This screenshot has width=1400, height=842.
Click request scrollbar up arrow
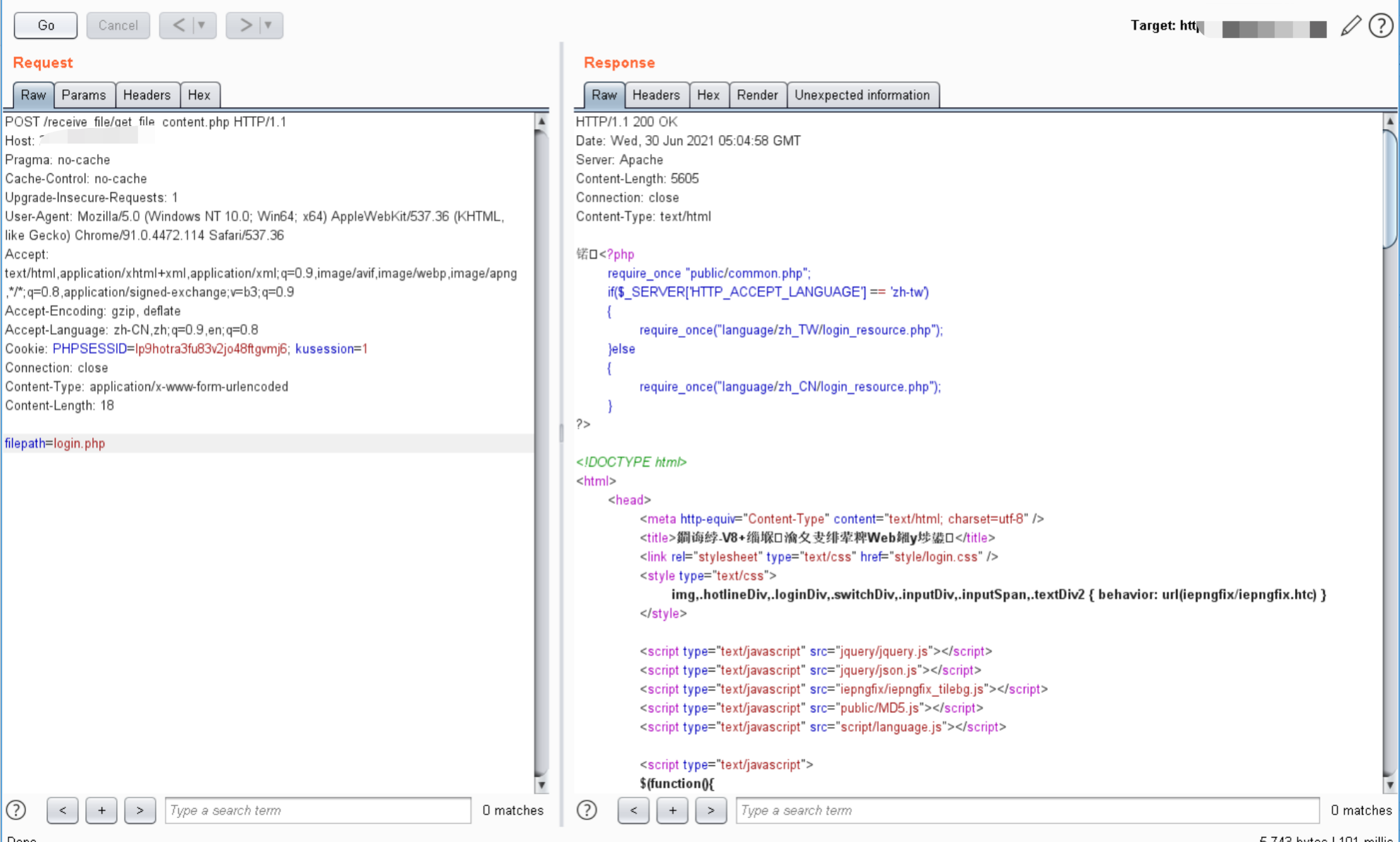click(x=542, y=121)
